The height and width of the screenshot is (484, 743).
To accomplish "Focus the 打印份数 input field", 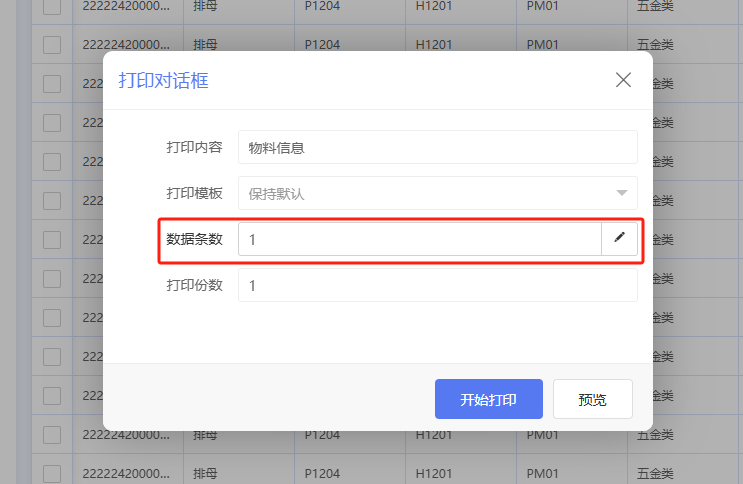I will click(x=437, y=285).
